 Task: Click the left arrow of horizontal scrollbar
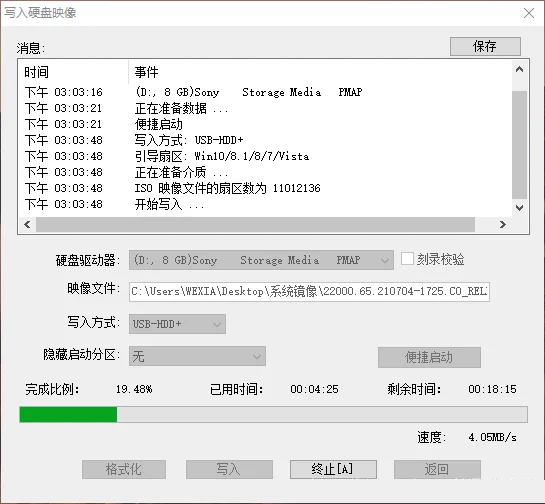pos(27,225)
